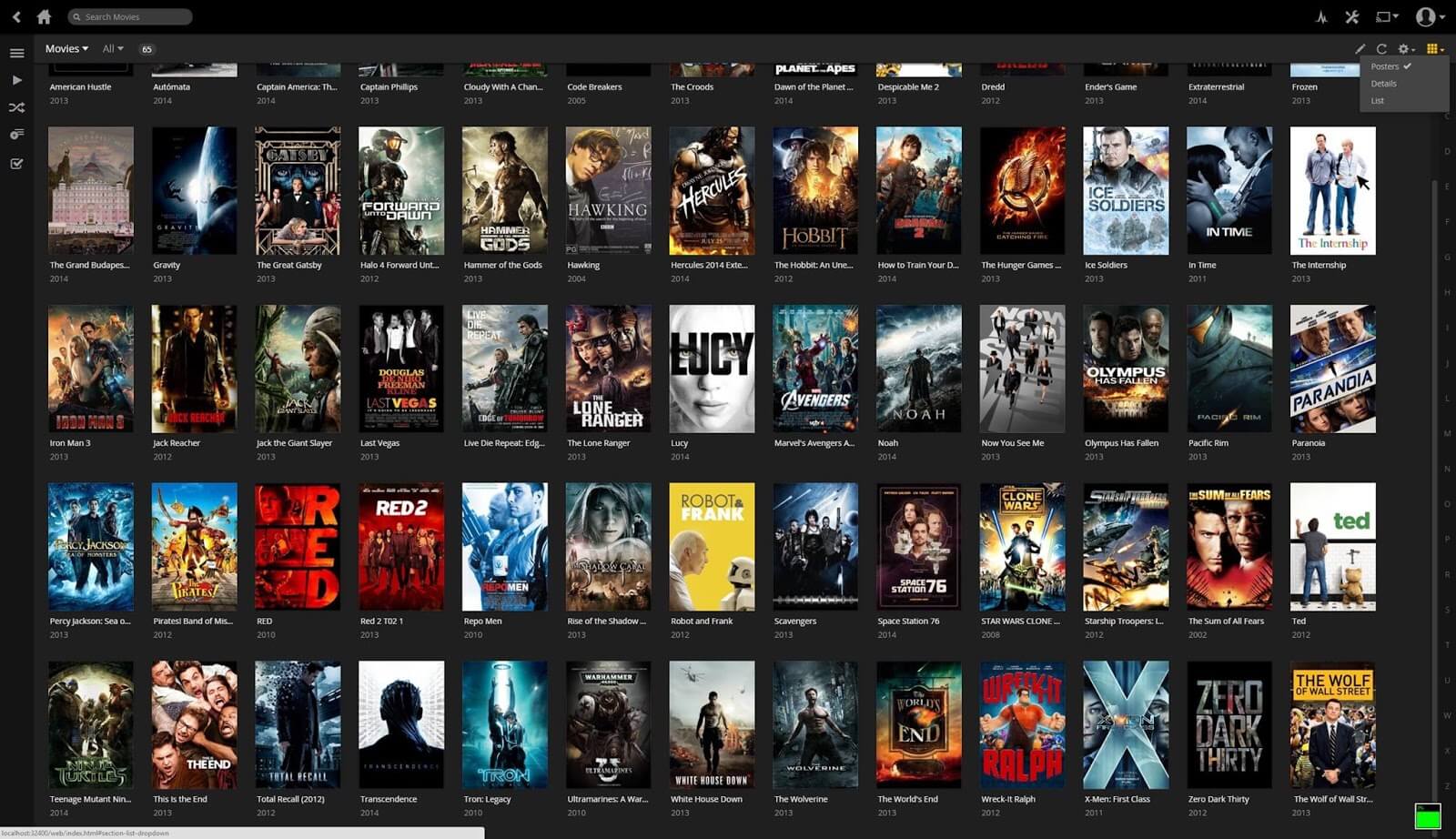Screen dimensions: 1456x839
Task: Open the Iron Man 3 poster
Action: (x=90, y=369)
